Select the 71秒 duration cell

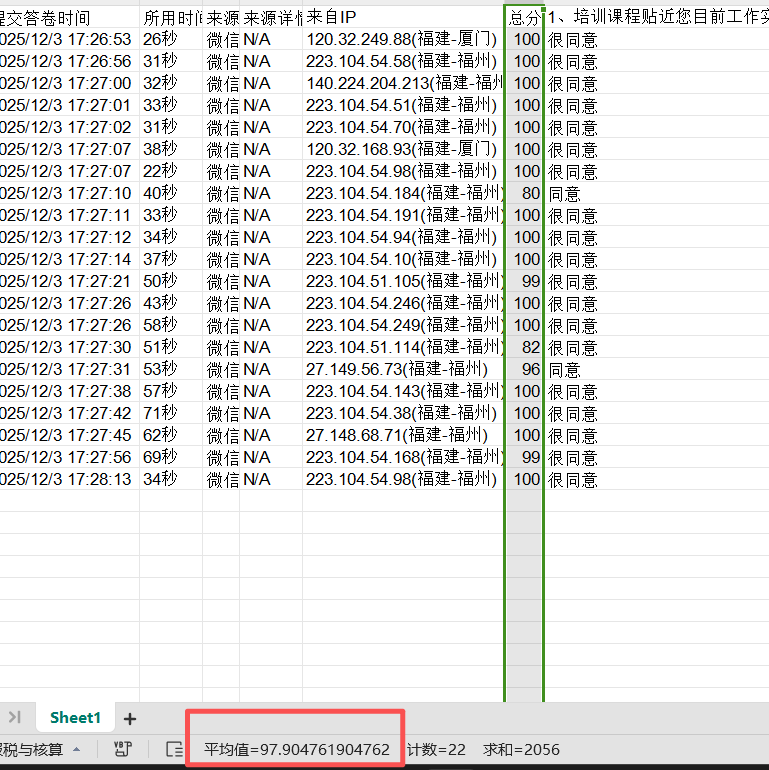coord(171,414)
